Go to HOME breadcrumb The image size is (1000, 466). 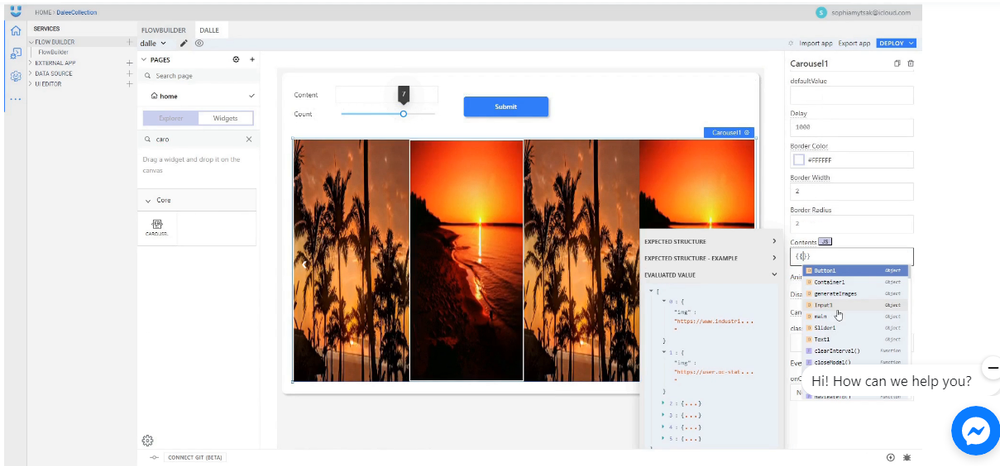click(x=43, y=12)
